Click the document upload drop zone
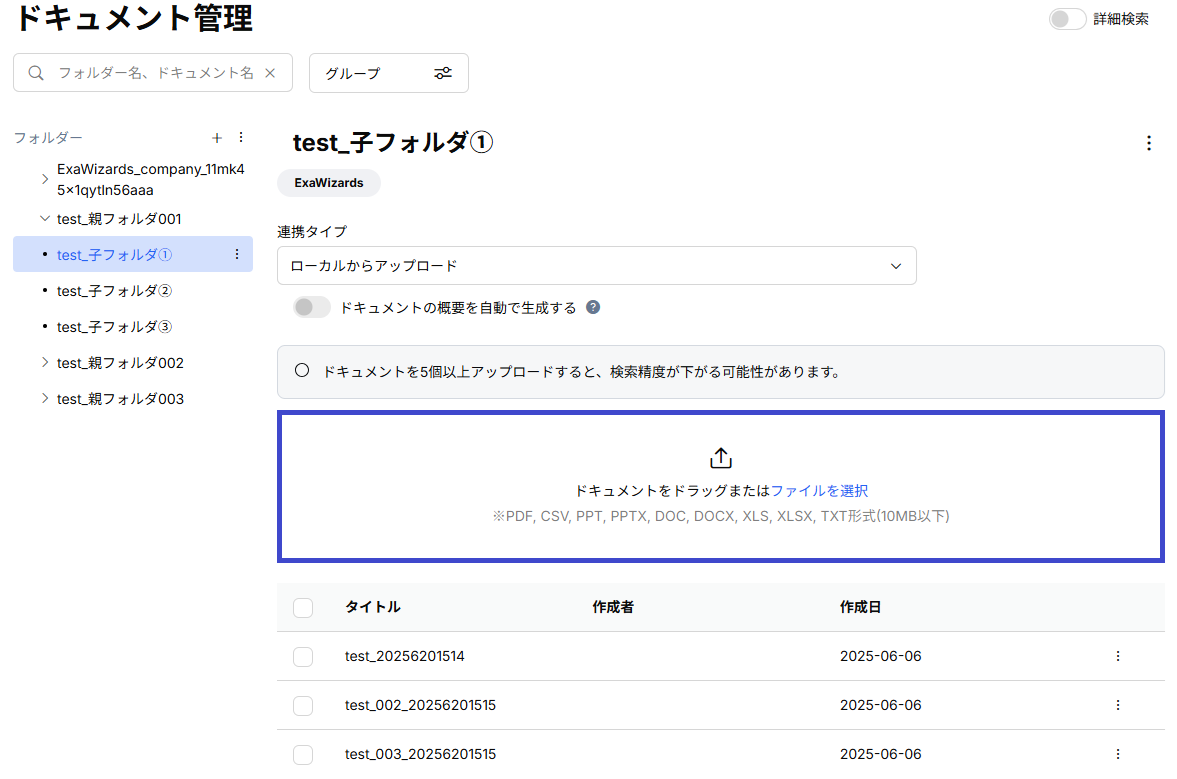 tap(721, 486)
